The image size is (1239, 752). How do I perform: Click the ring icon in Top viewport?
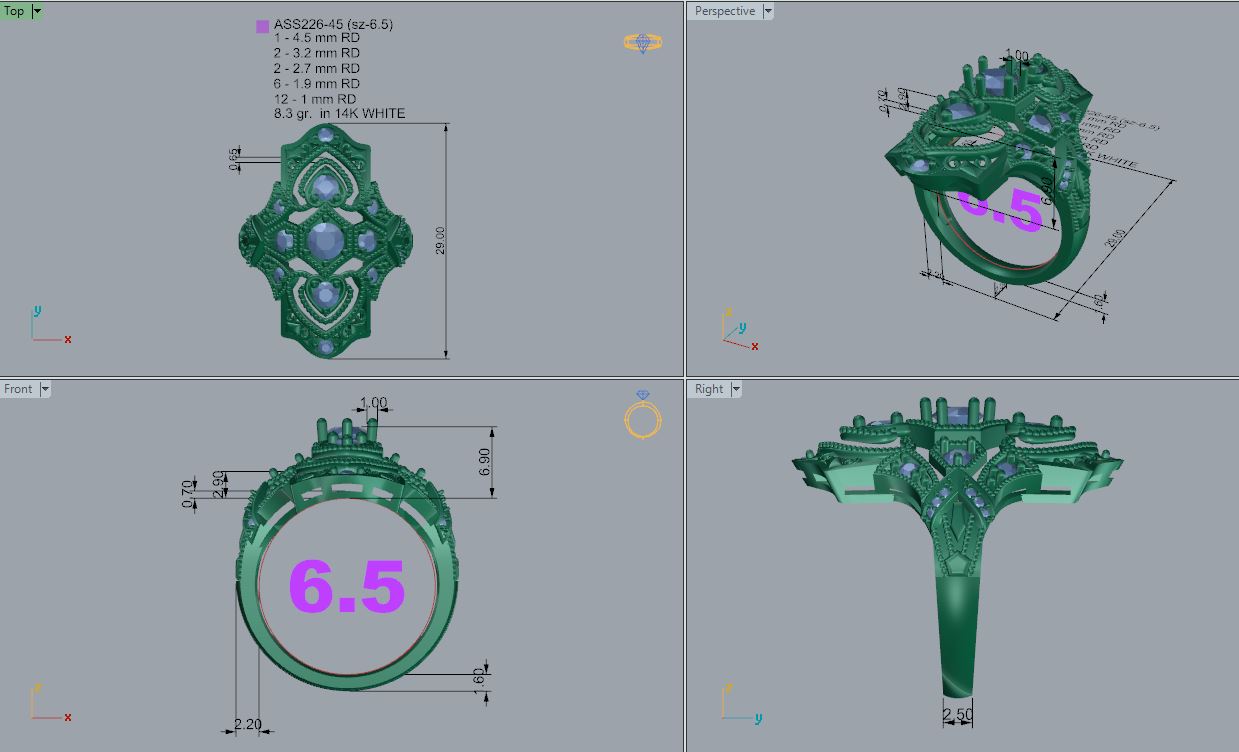tap(642, 43)
